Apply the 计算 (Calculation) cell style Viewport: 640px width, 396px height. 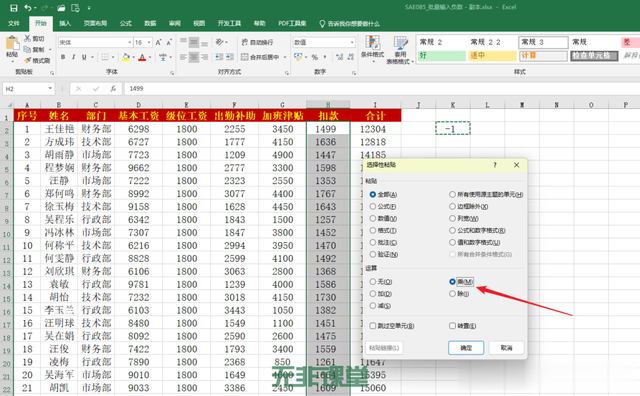[543, 56]
